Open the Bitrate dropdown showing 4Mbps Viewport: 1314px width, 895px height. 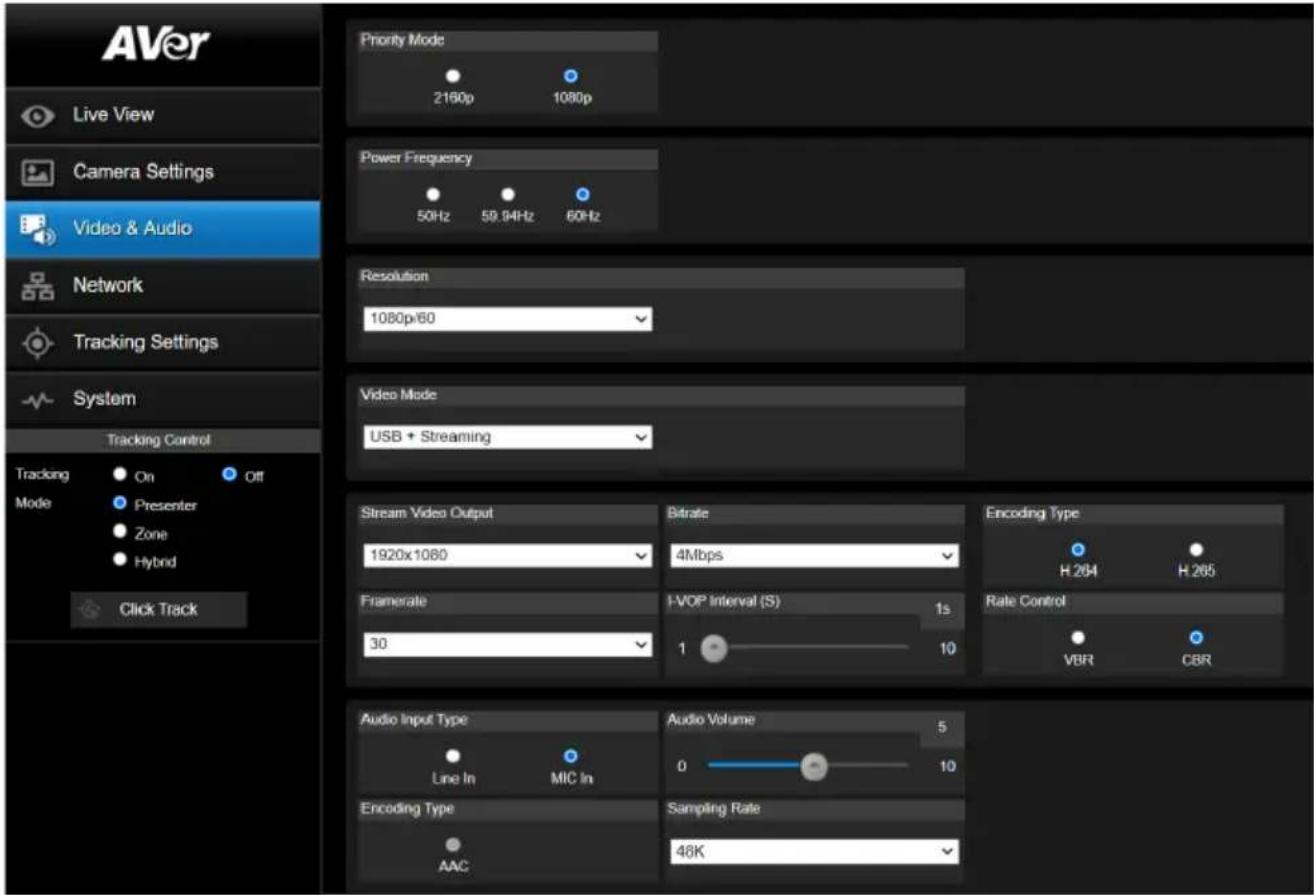pos(814,556)
